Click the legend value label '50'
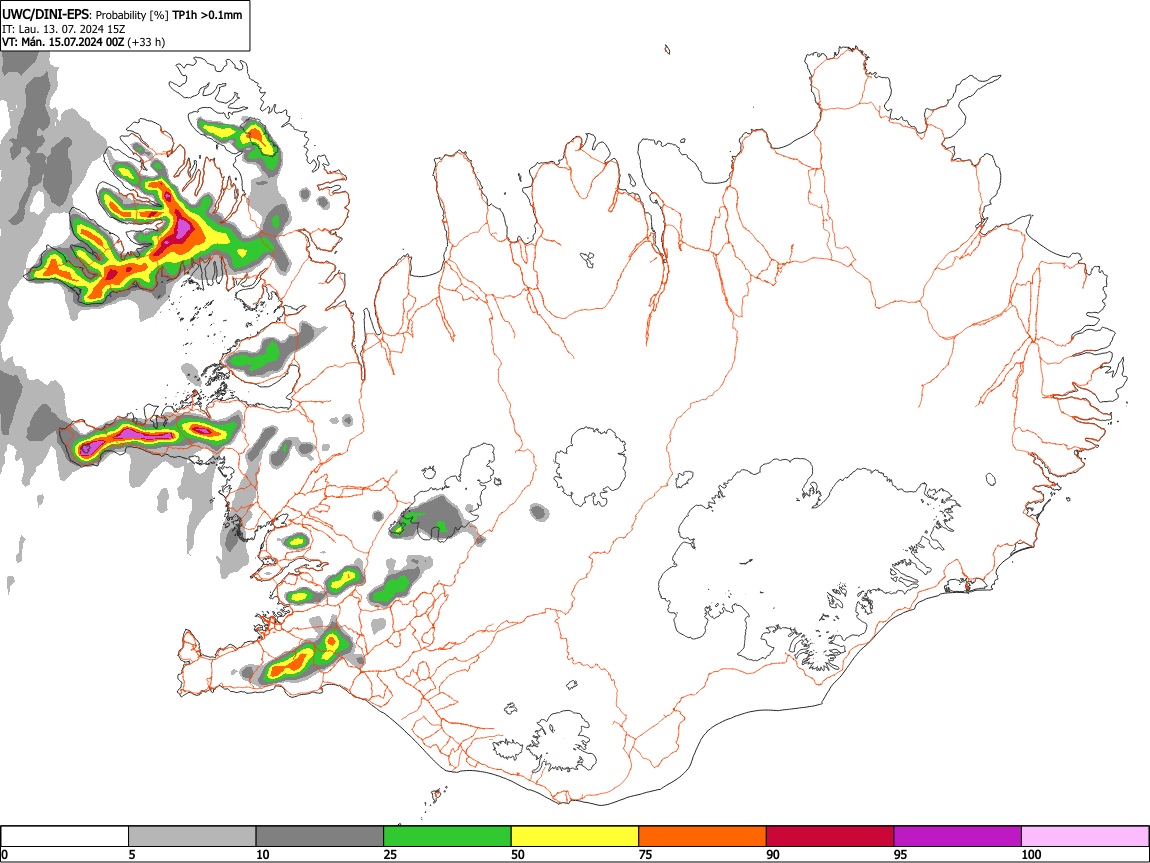 518,854
